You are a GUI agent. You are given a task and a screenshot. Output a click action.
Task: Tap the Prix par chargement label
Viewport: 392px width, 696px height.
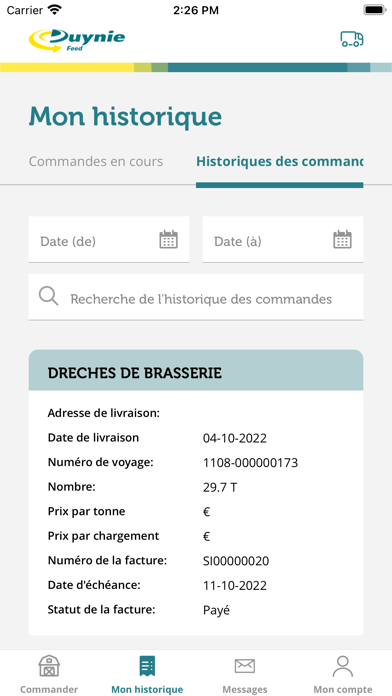103,536
